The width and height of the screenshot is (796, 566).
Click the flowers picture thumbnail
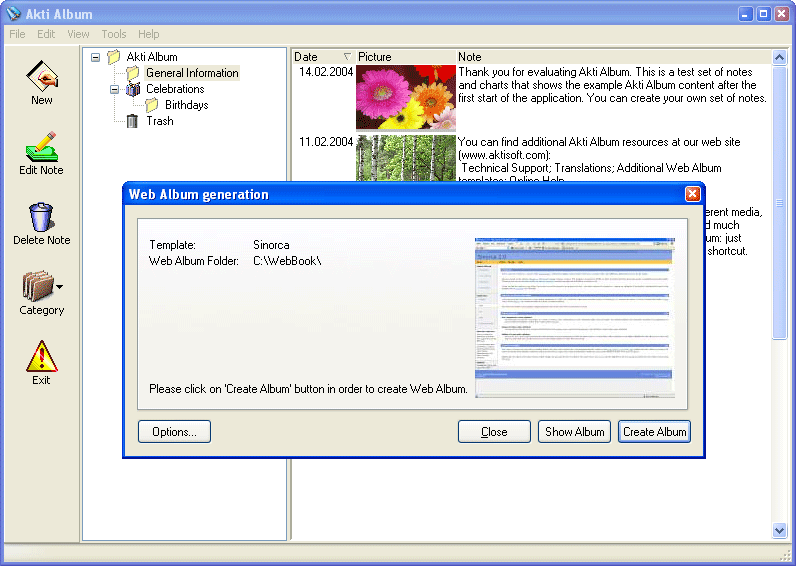click(406, 98)
